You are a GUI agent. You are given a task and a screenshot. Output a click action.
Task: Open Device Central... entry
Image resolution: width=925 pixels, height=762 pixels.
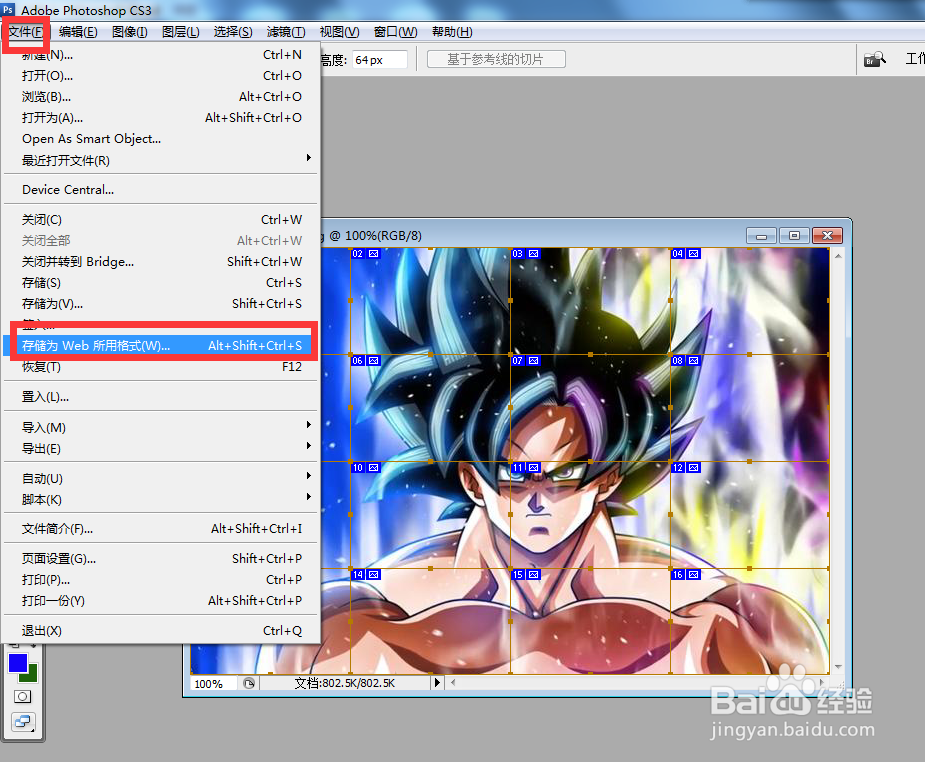point(161,190)
